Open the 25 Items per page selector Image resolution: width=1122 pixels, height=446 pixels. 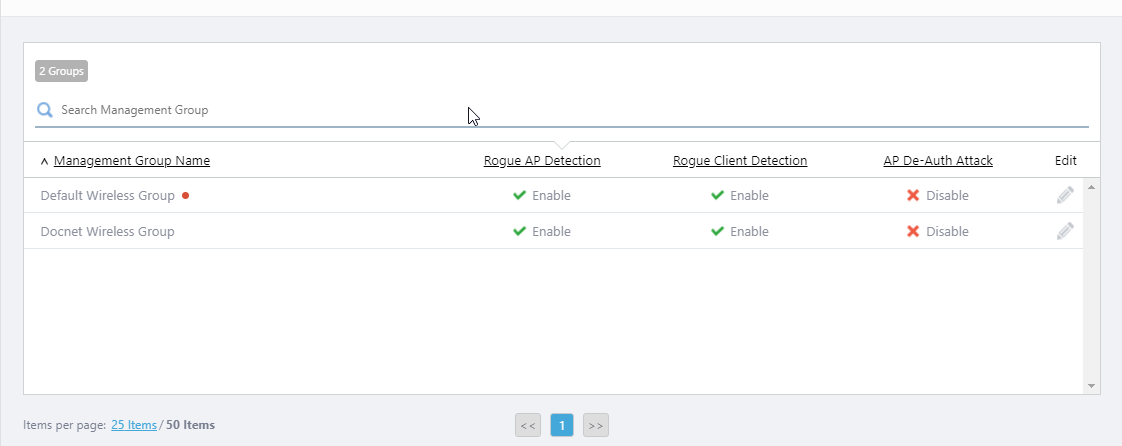coord(134,425)
